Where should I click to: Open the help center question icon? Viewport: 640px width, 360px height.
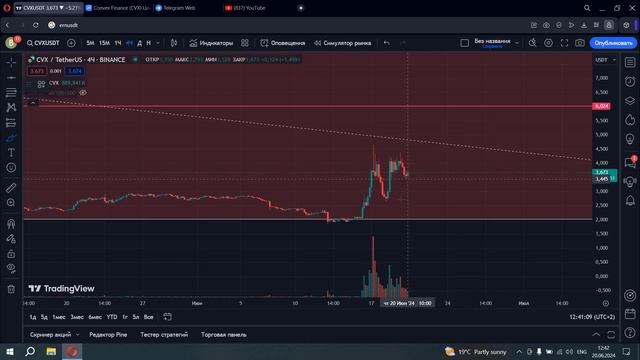click(630, 333)
